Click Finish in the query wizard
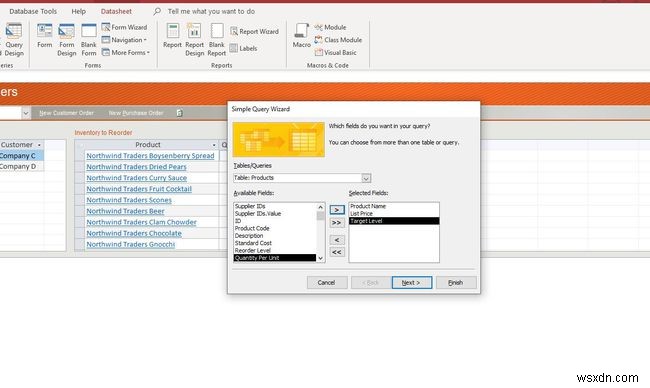The width and height of the screenshot is (650, 388). [456, 283]
